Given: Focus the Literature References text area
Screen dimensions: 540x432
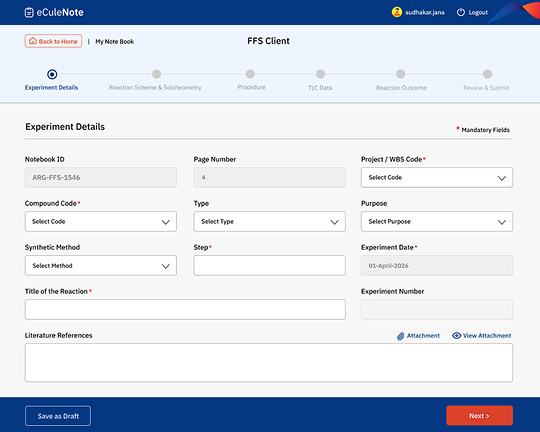Looking at the screenshot, I should tap(269, 362).
